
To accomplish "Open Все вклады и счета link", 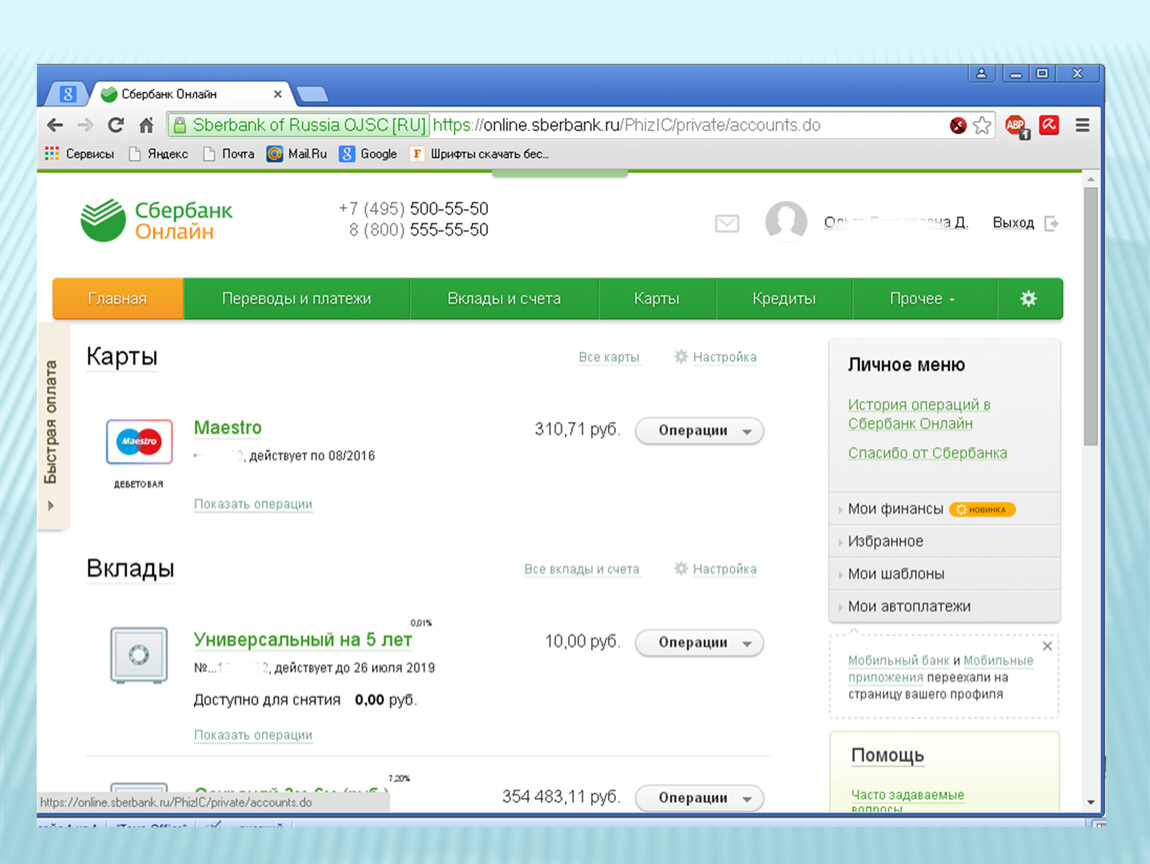I will (582, 569).
